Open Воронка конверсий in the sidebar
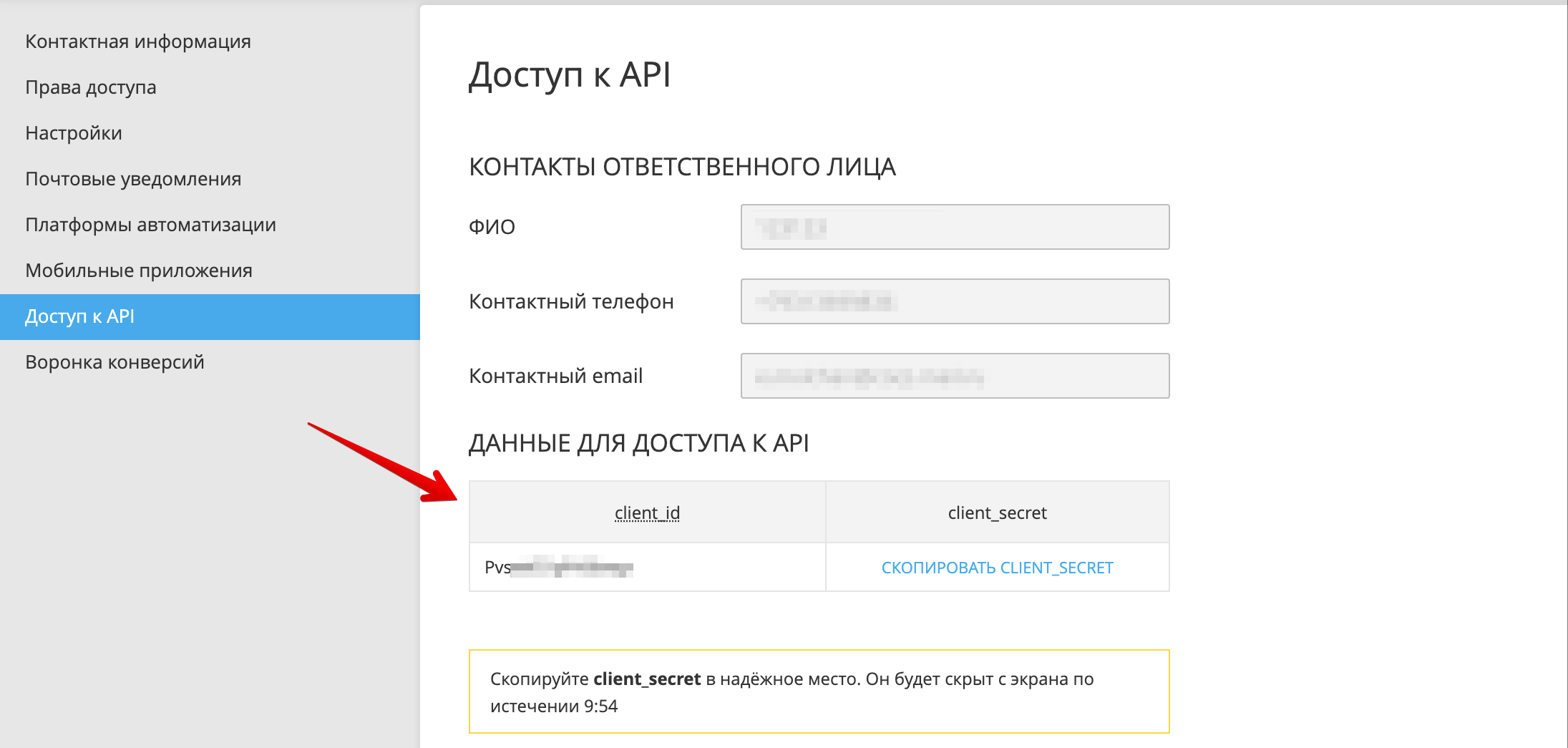Viewport: 1568px width, 748px height. 115,362
